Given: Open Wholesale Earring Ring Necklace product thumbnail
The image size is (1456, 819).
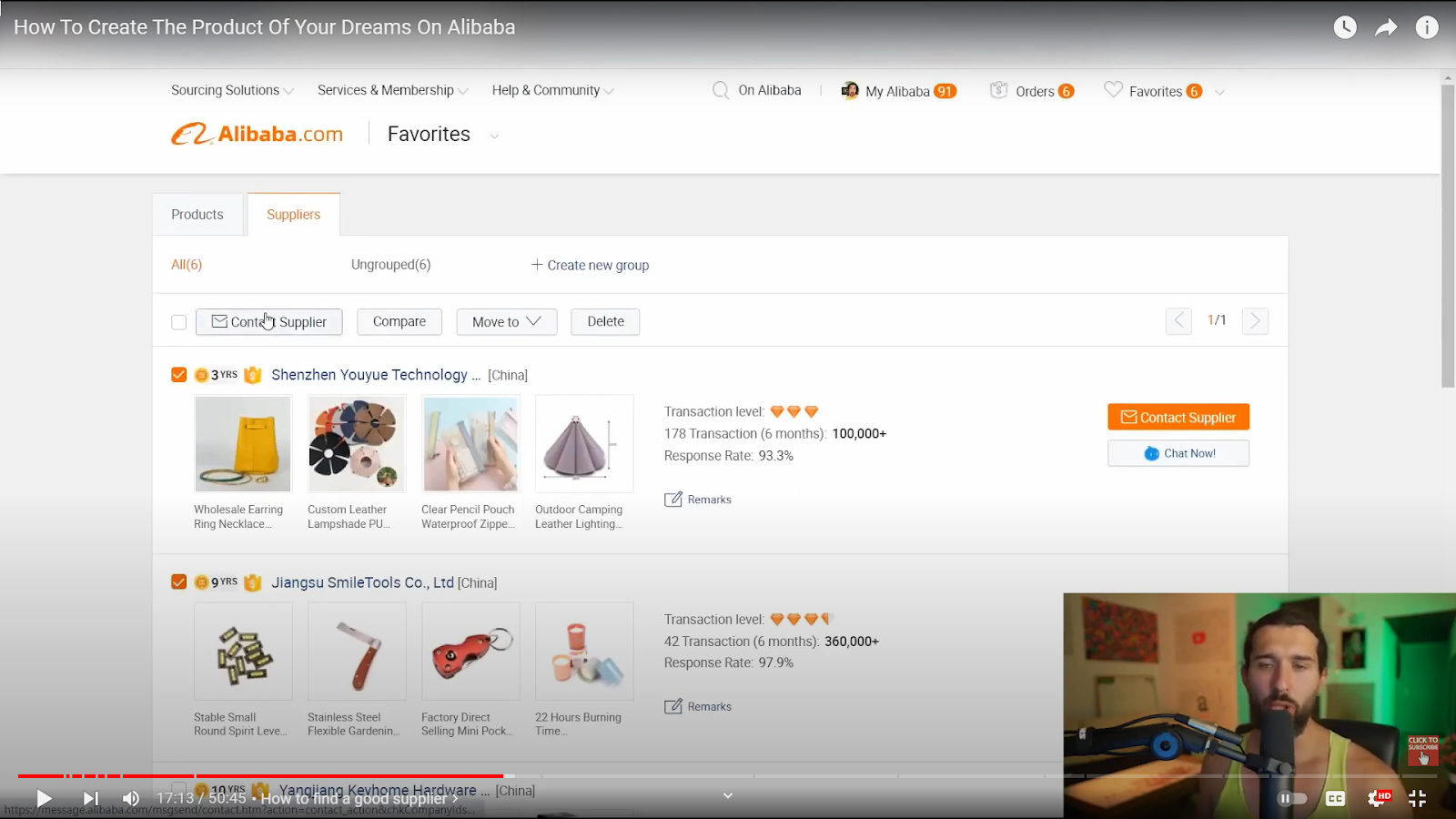Looking at the screenshot, I should tap(243, 444).
